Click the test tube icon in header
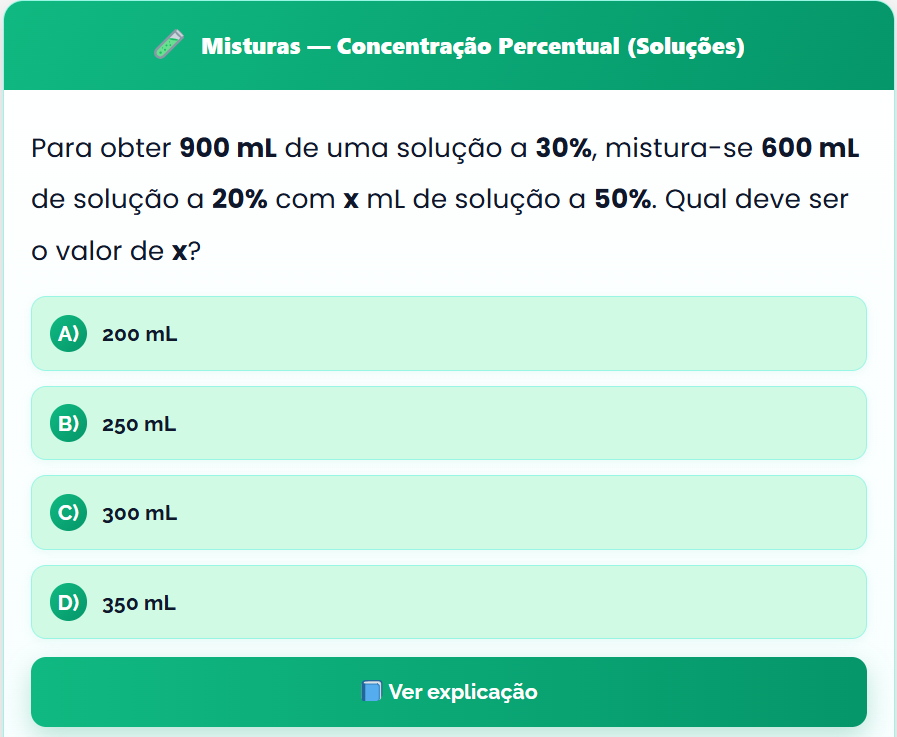The image size is (897, 737). coord(169,46)
